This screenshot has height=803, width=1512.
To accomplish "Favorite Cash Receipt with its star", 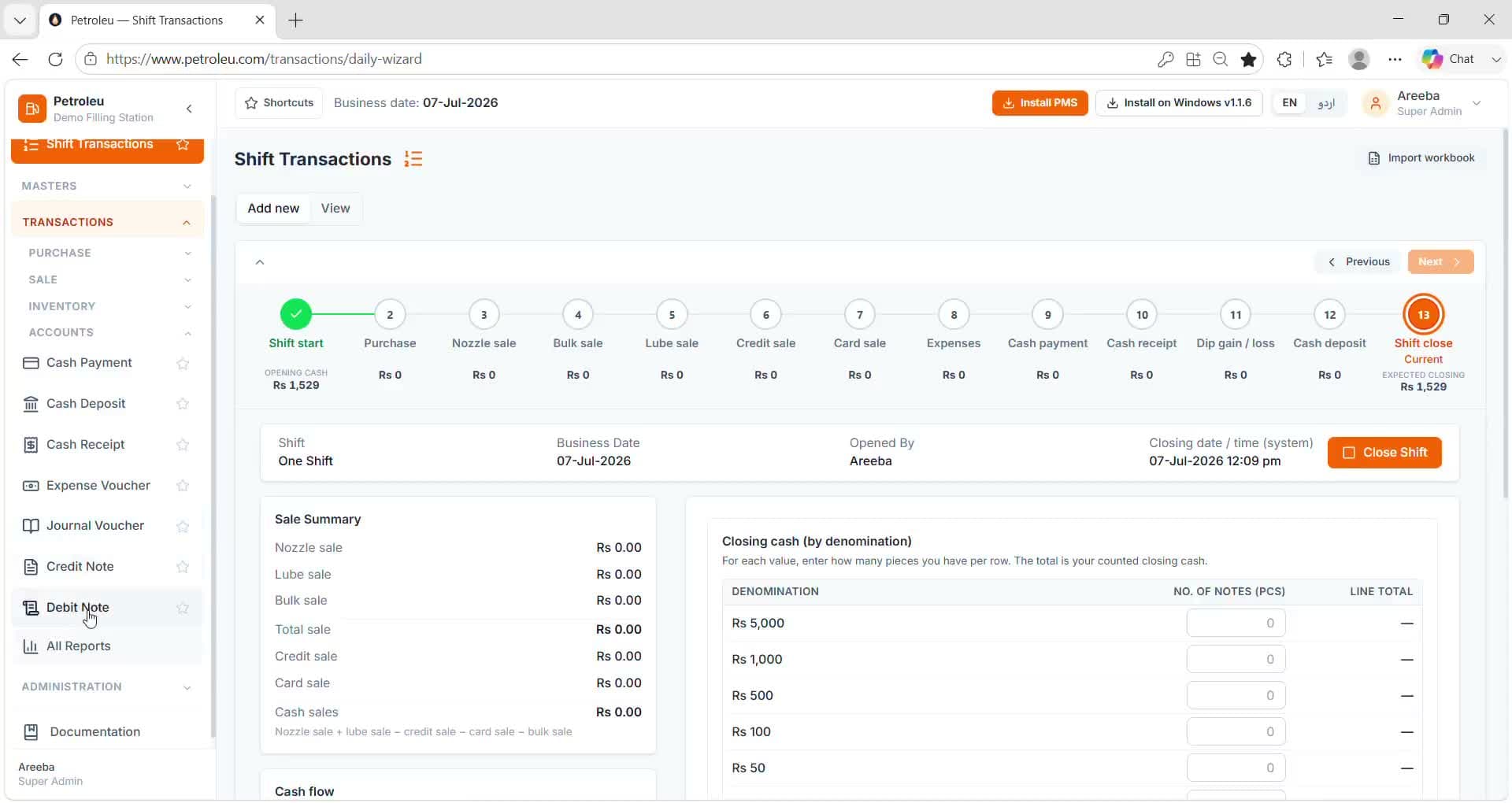I will pos(183,445).
